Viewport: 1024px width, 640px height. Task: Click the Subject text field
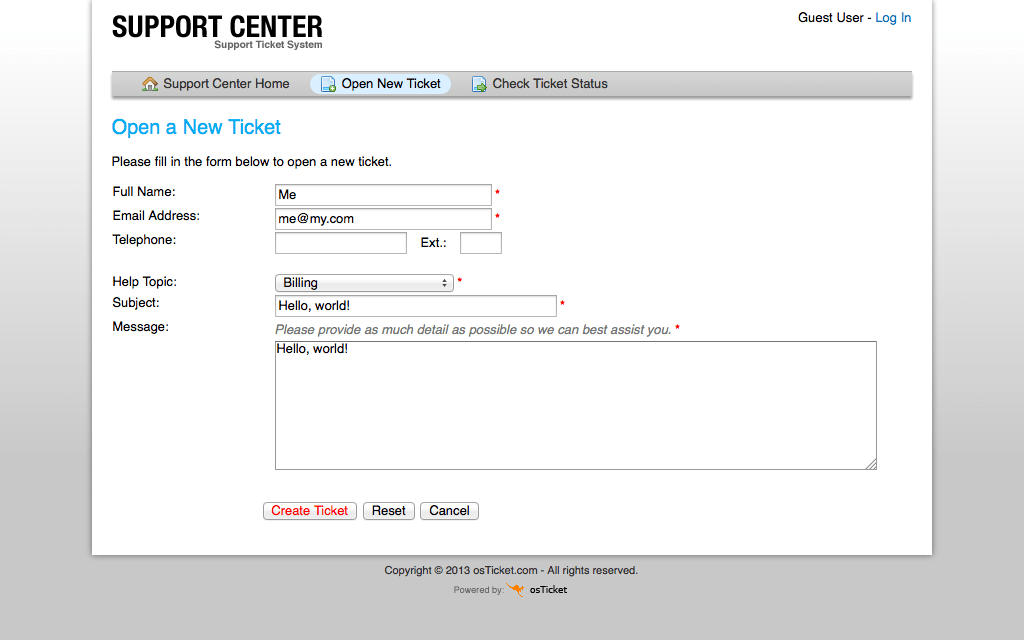[415, 306]
